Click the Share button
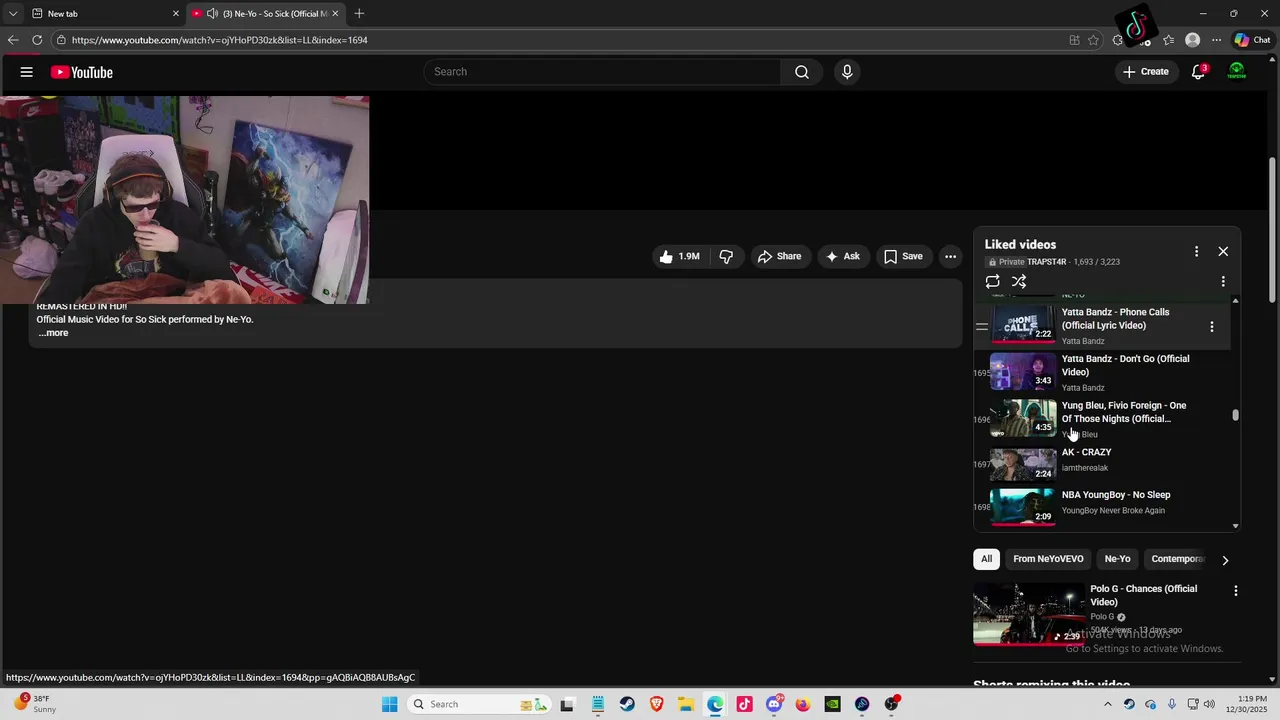Image resolution: width=1280 pixels, height=720 pixels. [779, 256]
